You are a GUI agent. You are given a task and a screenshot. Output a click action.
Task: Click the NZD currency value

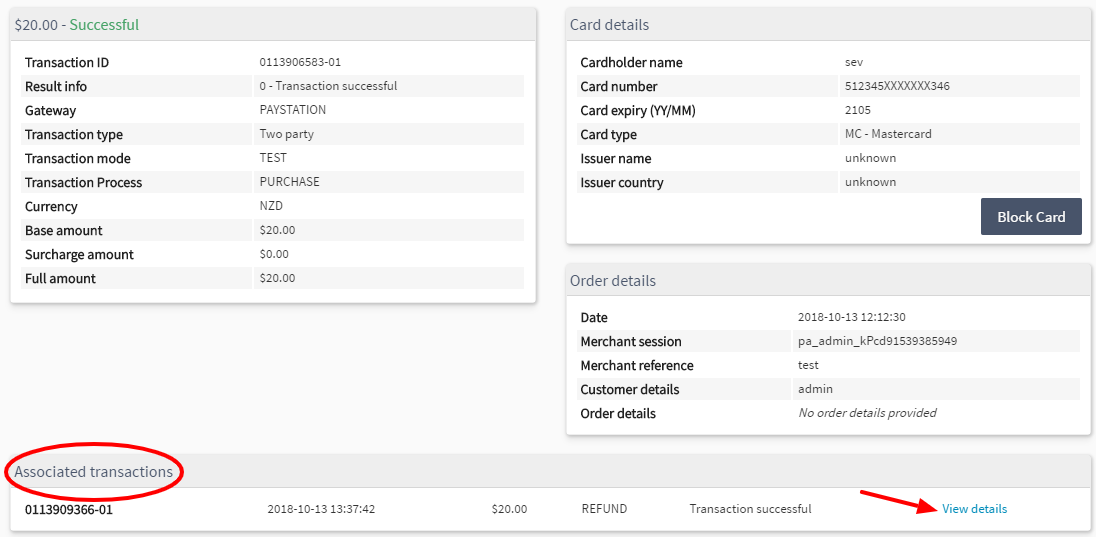click(271, 206)
